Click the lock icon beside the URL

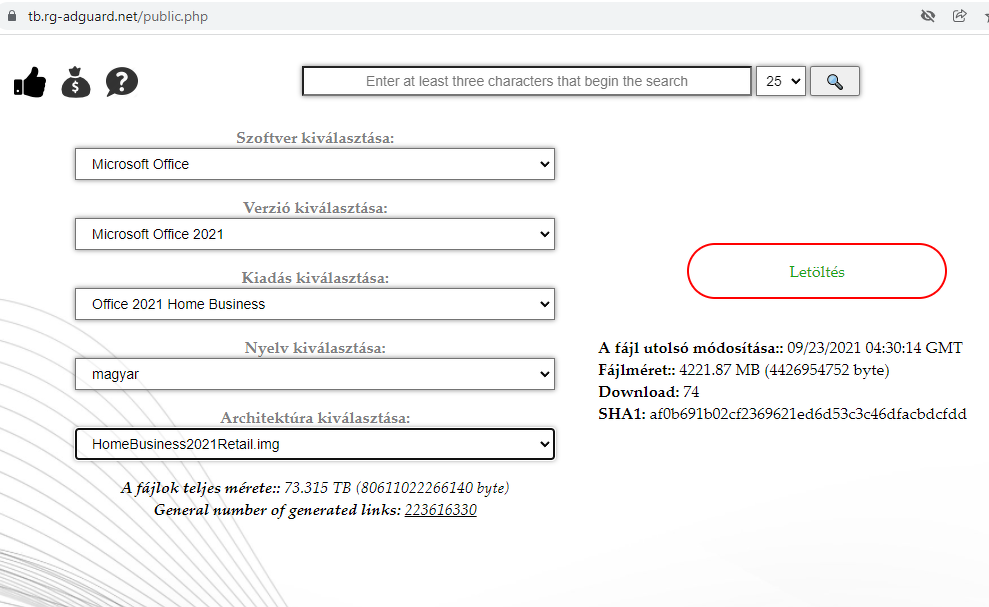pyautogui.click(x=11, y=16)
